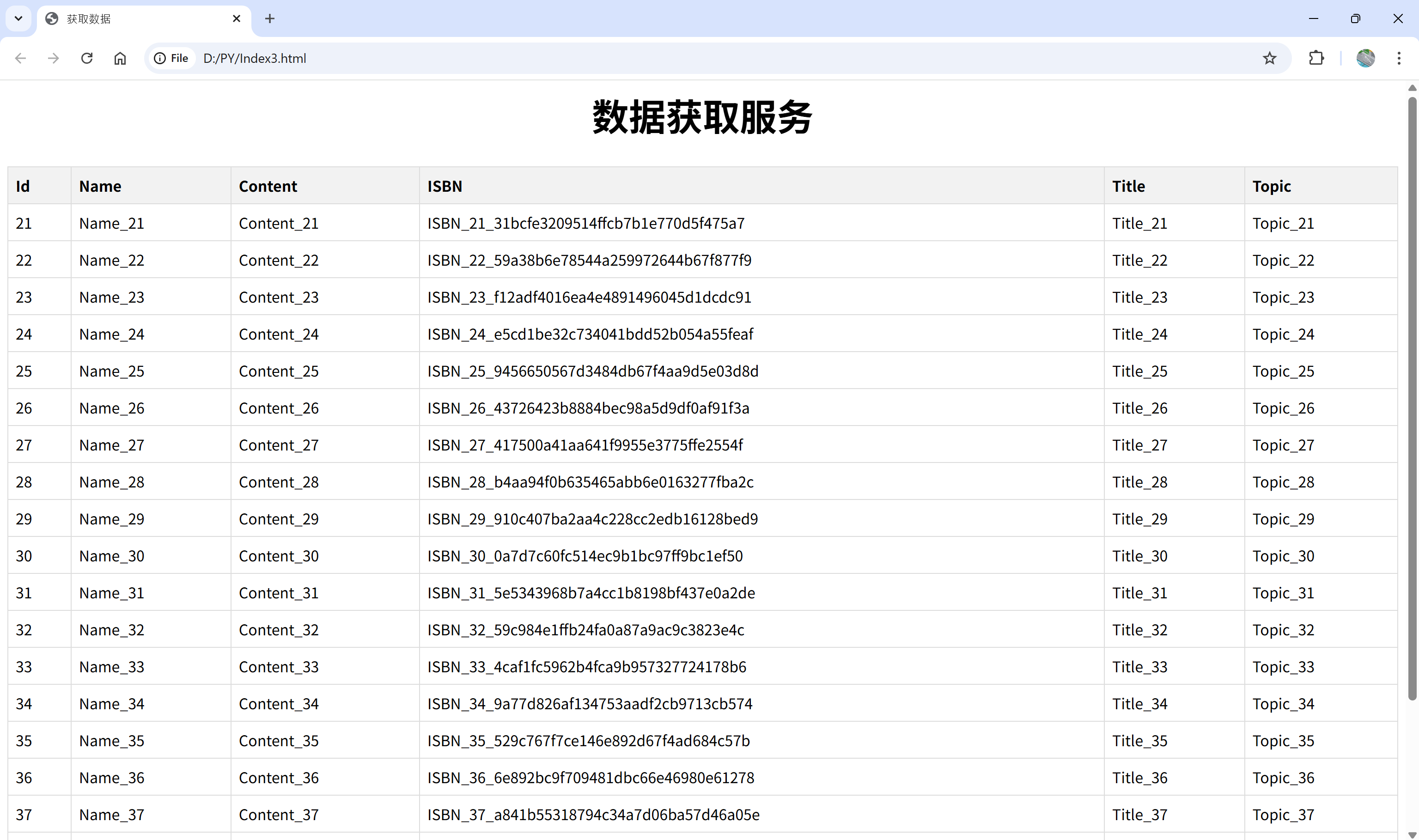Click the Name_25 table cell
Viewport: 1419px width, 840px height.
coord(111,371)
